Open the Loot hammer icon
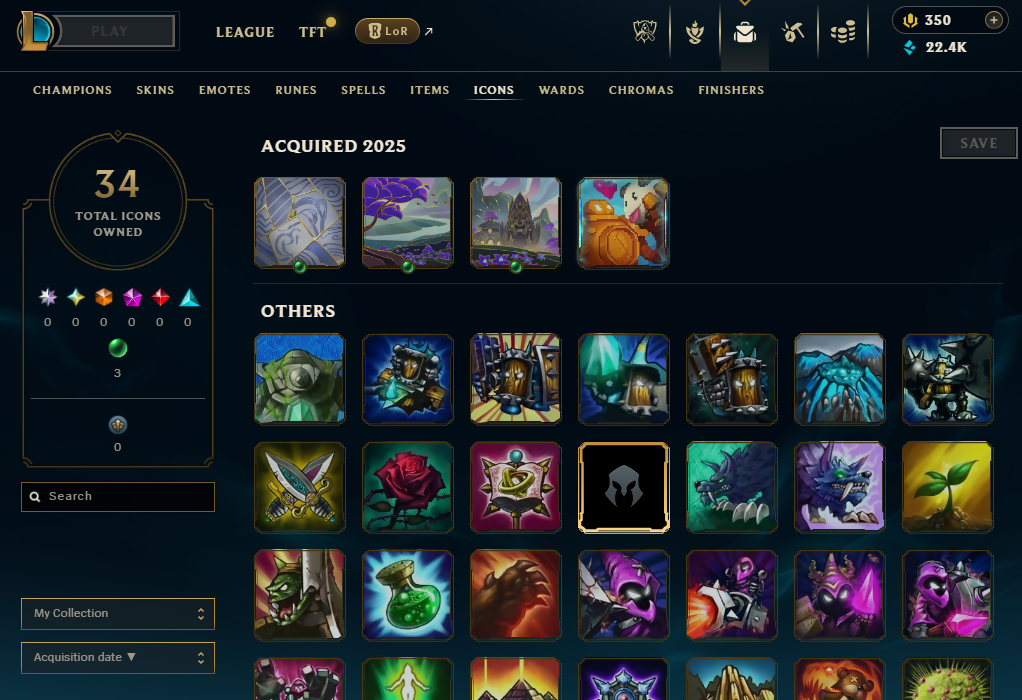The image size is (1022, 700). click(793, 32)
